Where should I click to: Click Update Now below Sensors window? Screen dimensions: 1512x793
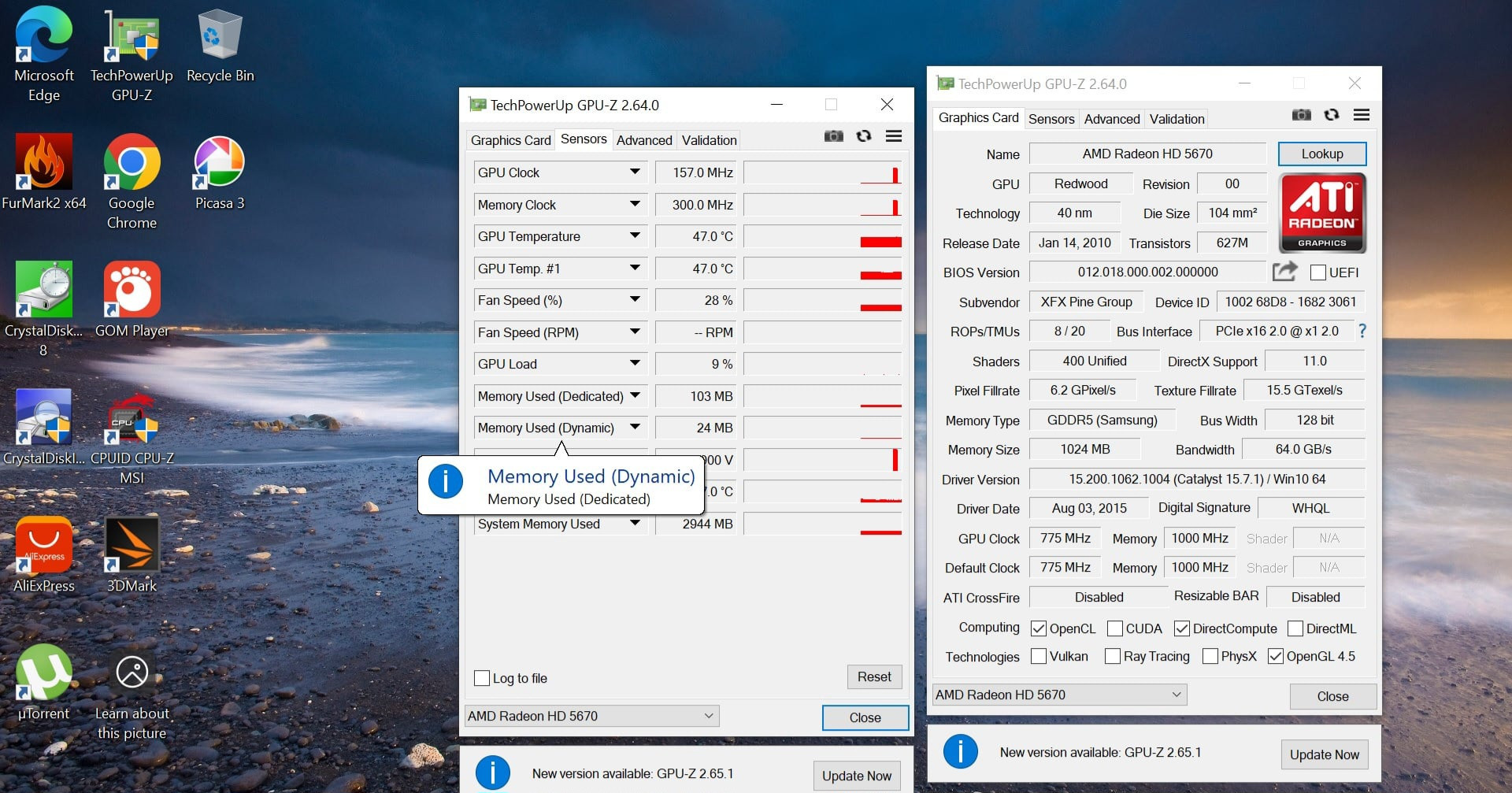(x=857, y=776)
